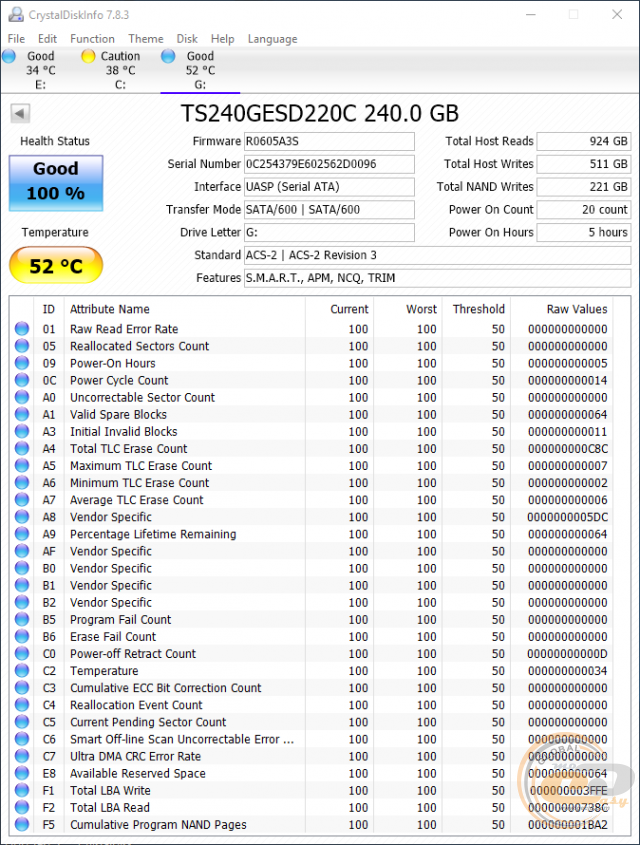Viewport: 640px width, 845px height.
Task: Click the Interface field UASP (Serial ATA)
Action: coord(329,187)
